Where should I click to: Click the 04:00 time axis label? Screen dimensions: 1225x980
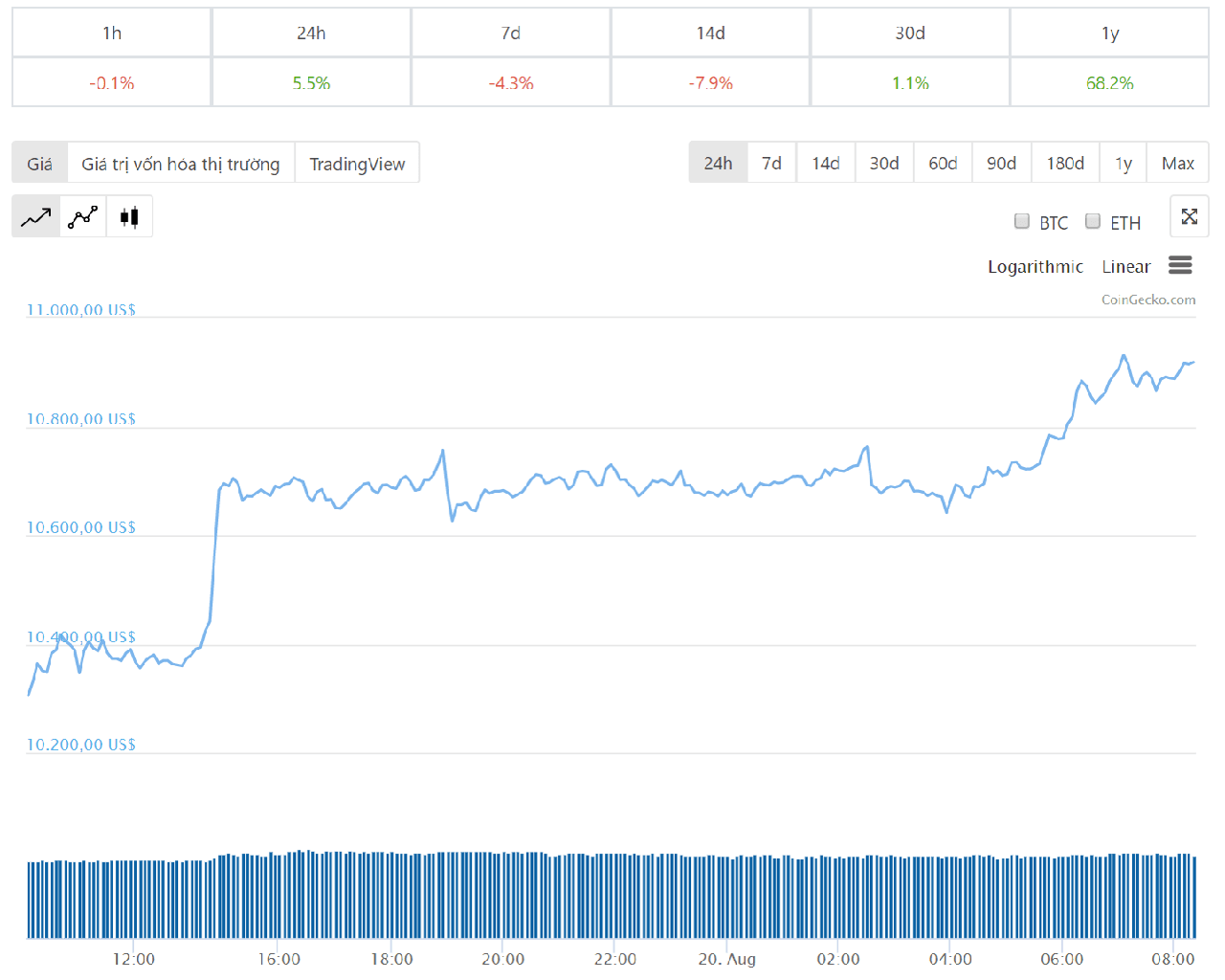click(950, 959)
